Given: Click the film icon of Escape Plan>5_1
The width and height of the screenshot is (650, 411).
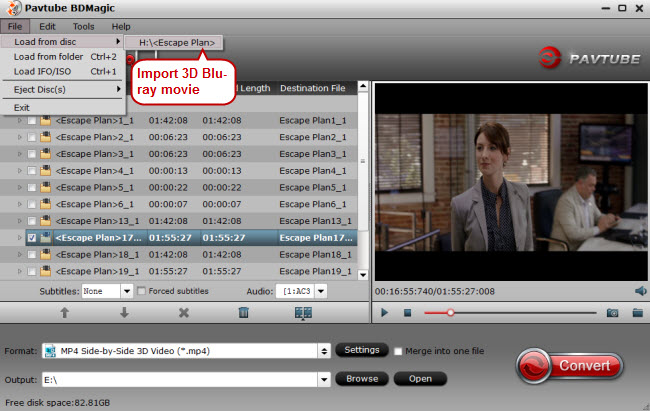Looking at the screenshot, I should click(x=46, y=188).
